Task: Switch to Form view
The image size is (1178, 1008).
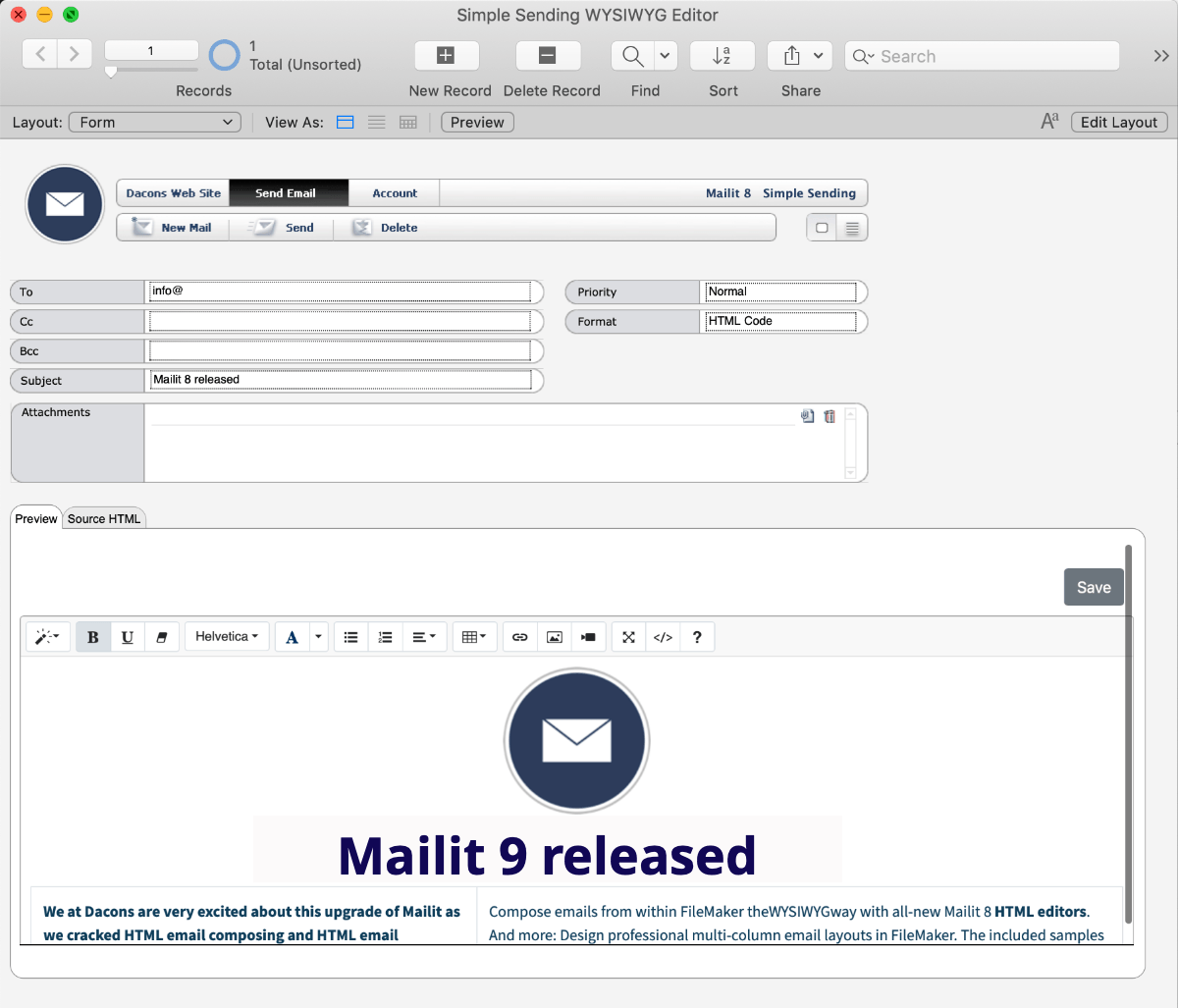Action: point(345,123)
